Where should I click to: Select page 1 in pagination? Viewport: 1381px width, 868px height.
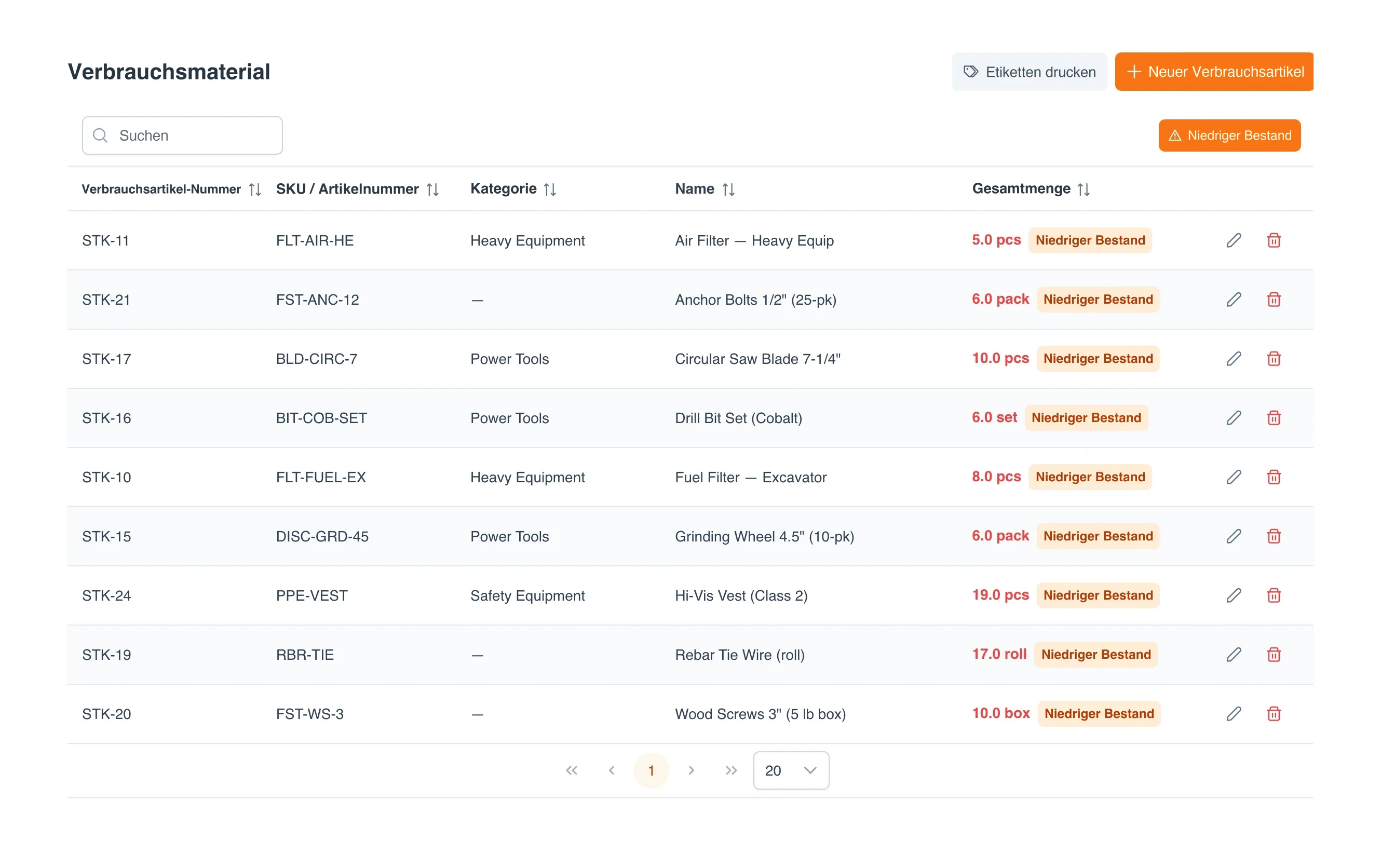[x=651, y=770]
